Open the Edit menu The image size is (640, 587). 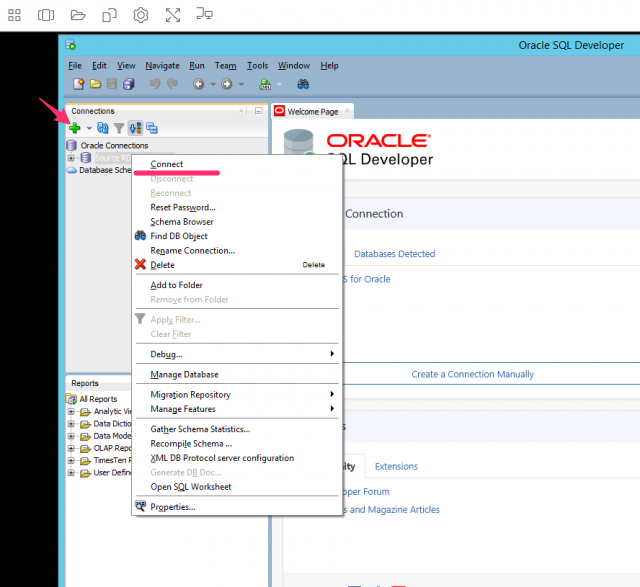[x=99, y=66]
